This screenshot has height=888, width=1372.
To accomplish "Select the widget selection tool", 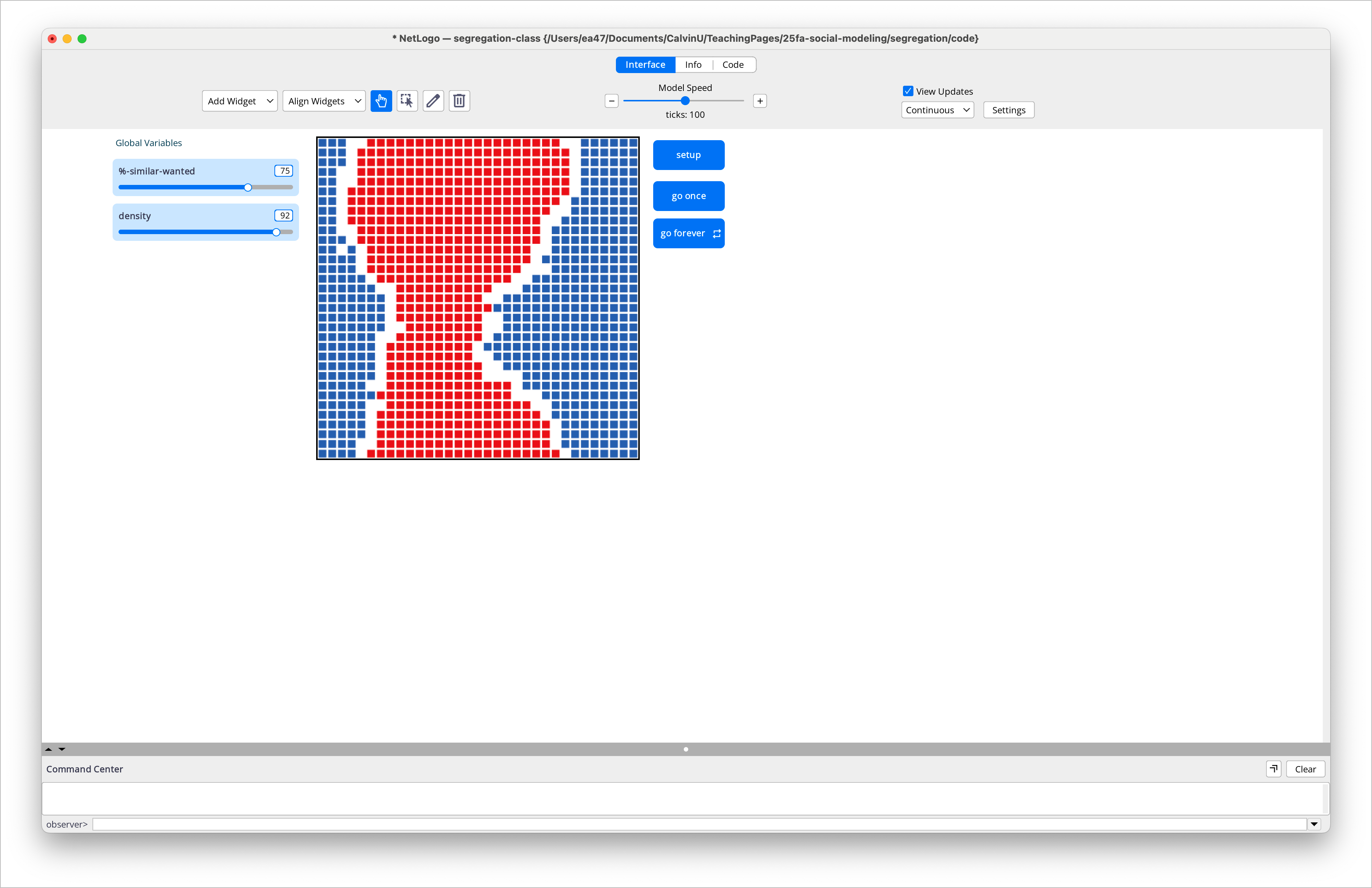I will coord(407,101).
